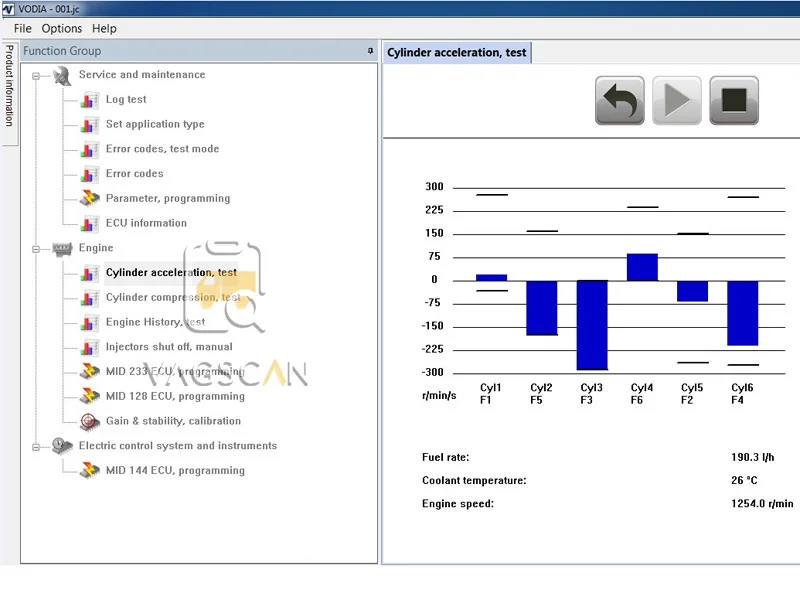Click the Engine speed value 1254.0 r/min
Screen dimensions: 800x600
tap(762, 504)
